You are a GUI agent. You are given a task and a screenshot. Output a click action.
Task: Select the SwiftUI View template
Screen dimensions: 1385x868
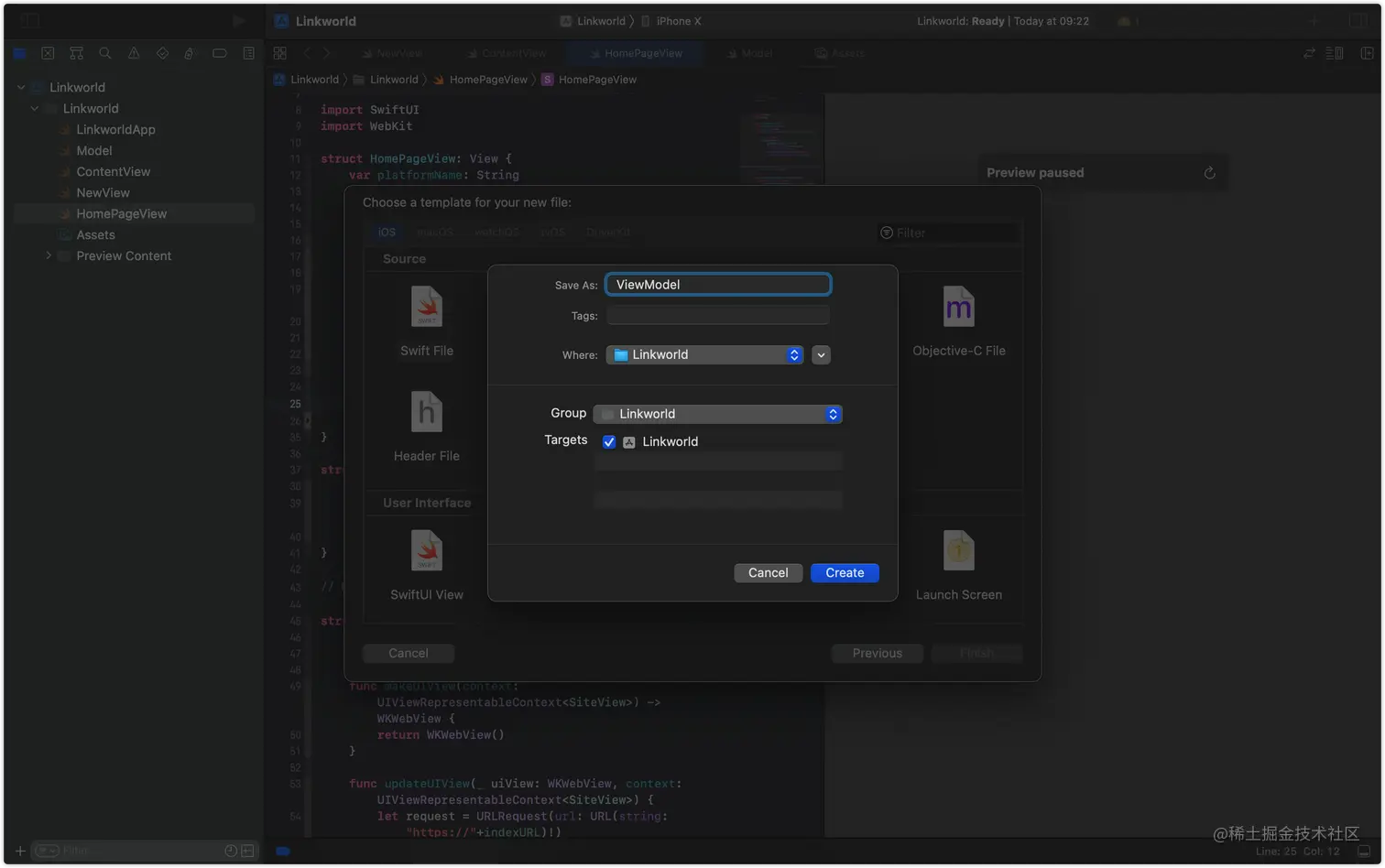(427, 565)
